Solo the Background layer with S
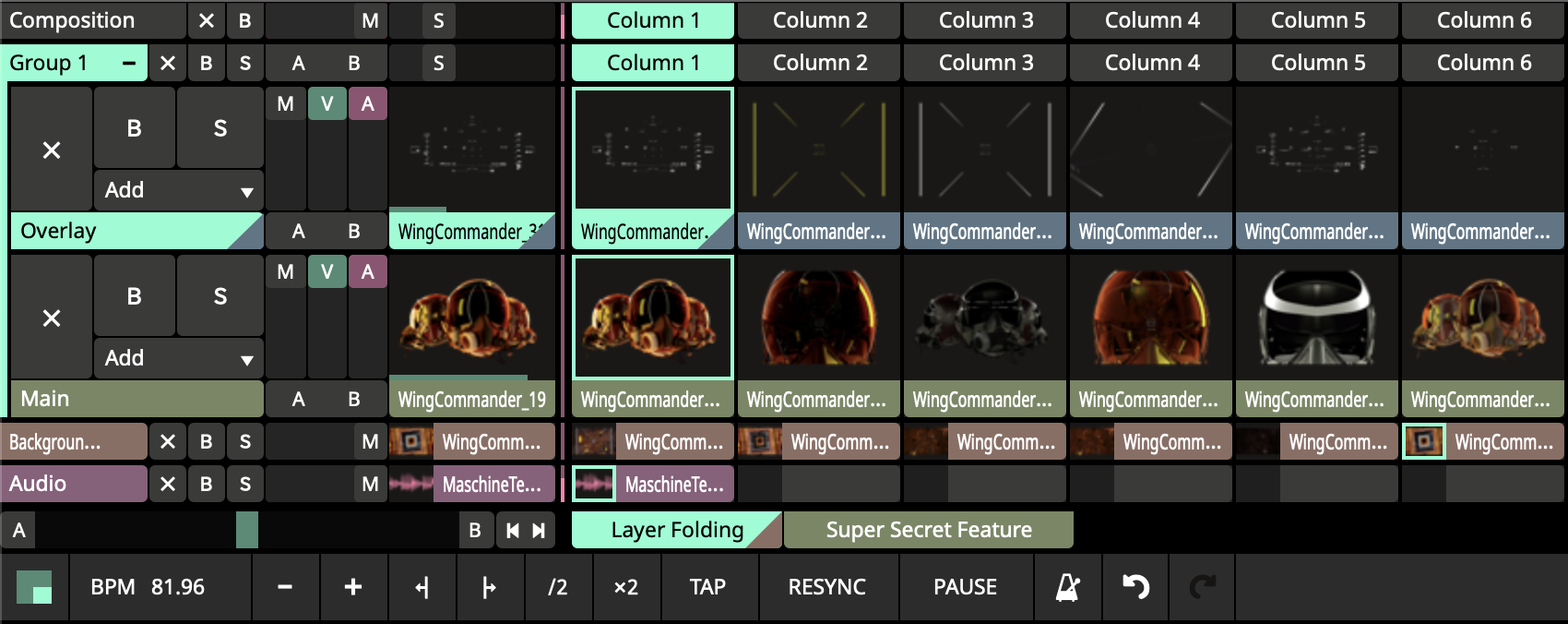 pos(245,441)
